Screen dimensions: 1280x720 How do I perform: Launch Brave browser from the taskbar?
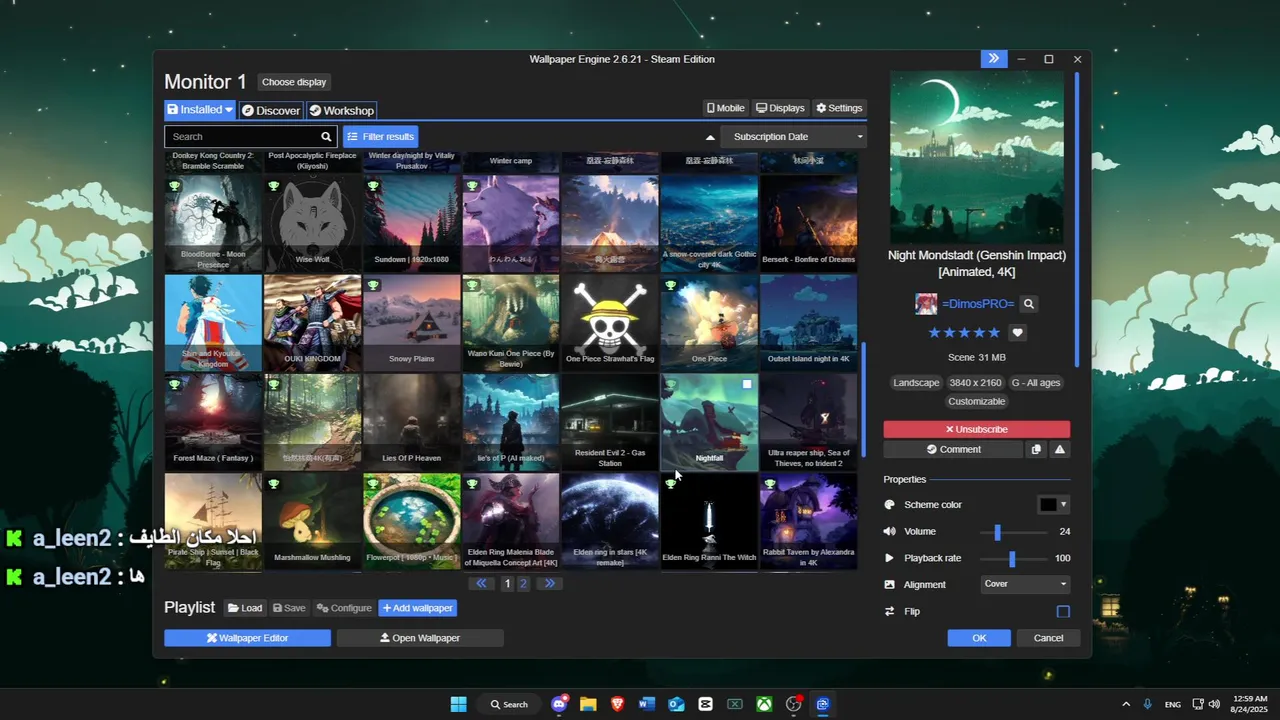pos(617,704)
